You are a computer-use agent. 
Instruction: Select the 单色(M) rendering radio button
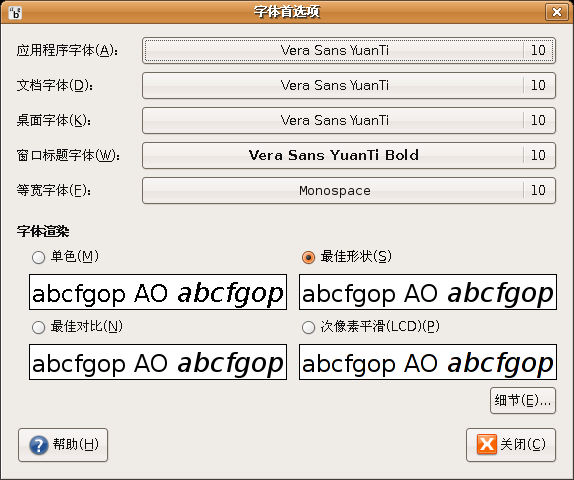point(38,257)
